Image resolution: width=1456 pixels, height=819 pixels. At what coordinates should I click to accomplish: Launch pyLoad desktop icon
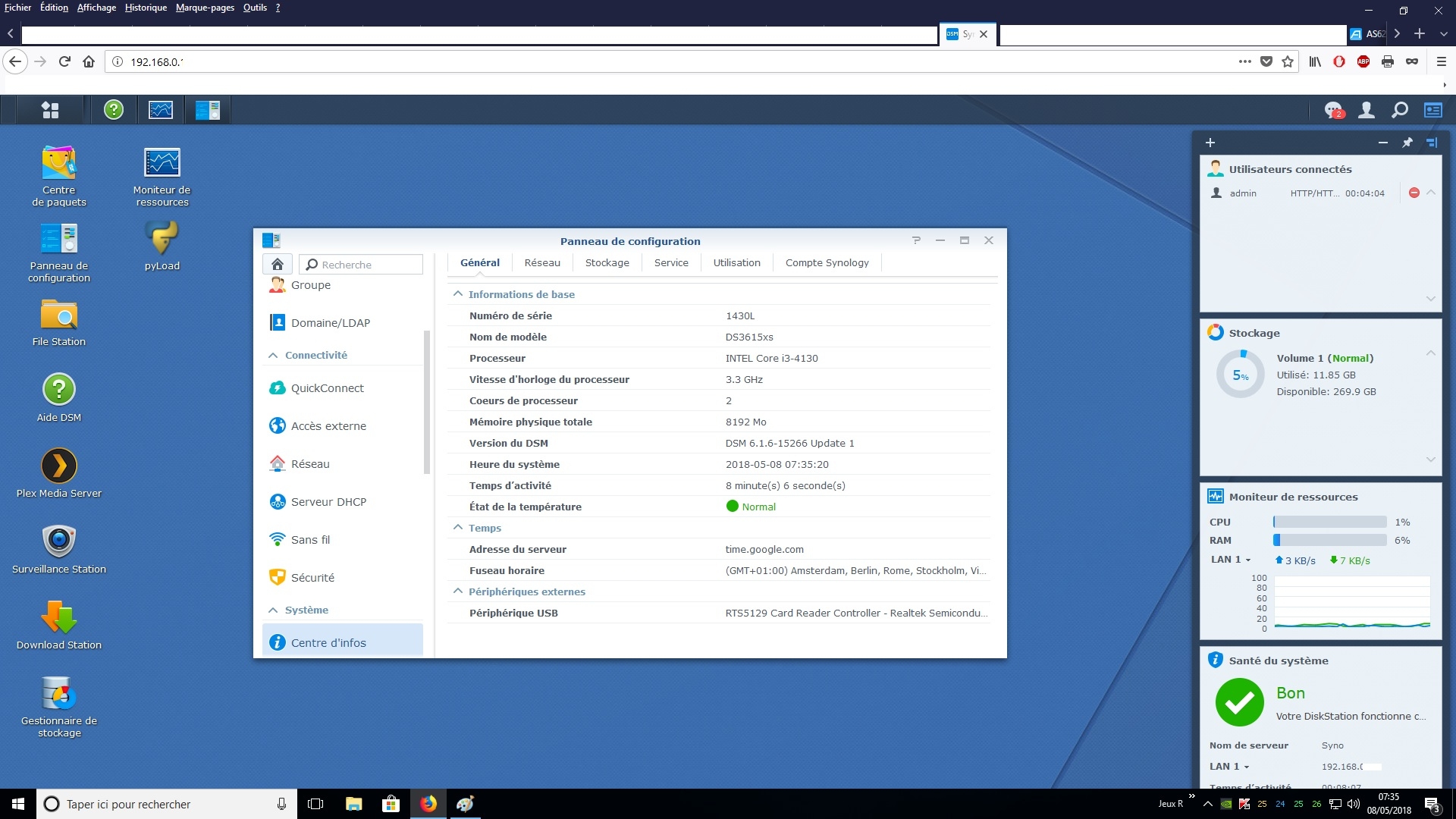pos(162,246)
